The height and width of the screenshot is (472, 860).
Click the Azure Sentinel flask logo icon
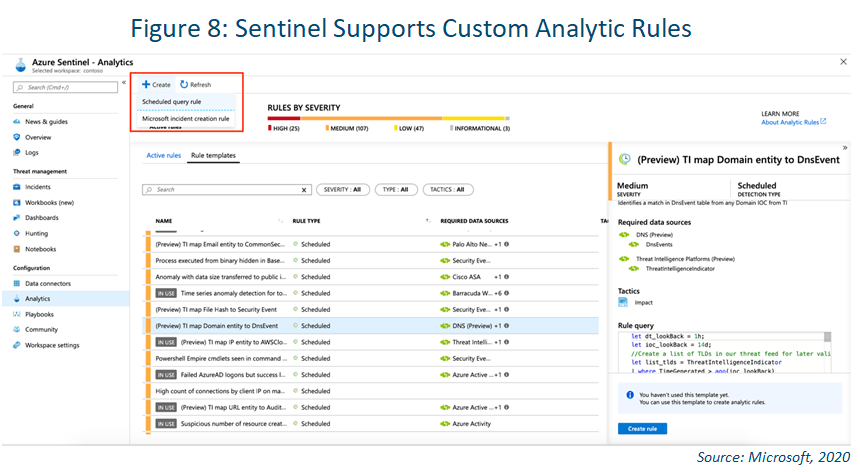click(20, 66)
